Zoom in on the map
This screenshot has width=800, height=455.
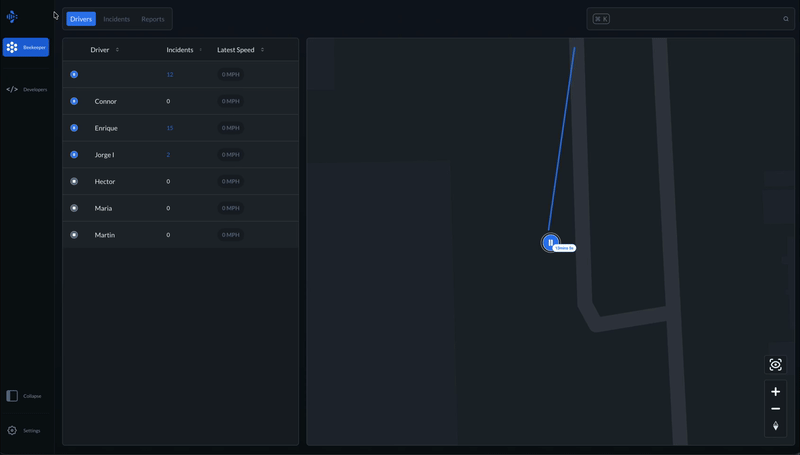775,392
